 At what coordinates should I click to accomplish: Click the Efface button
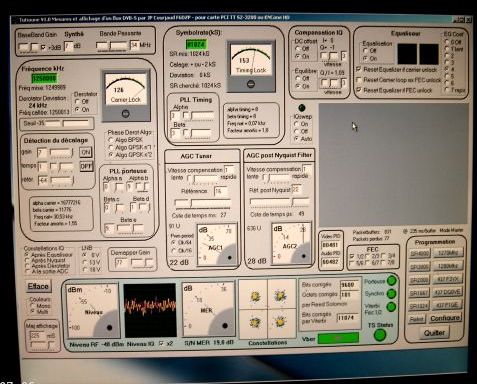[x=38, y=286]
